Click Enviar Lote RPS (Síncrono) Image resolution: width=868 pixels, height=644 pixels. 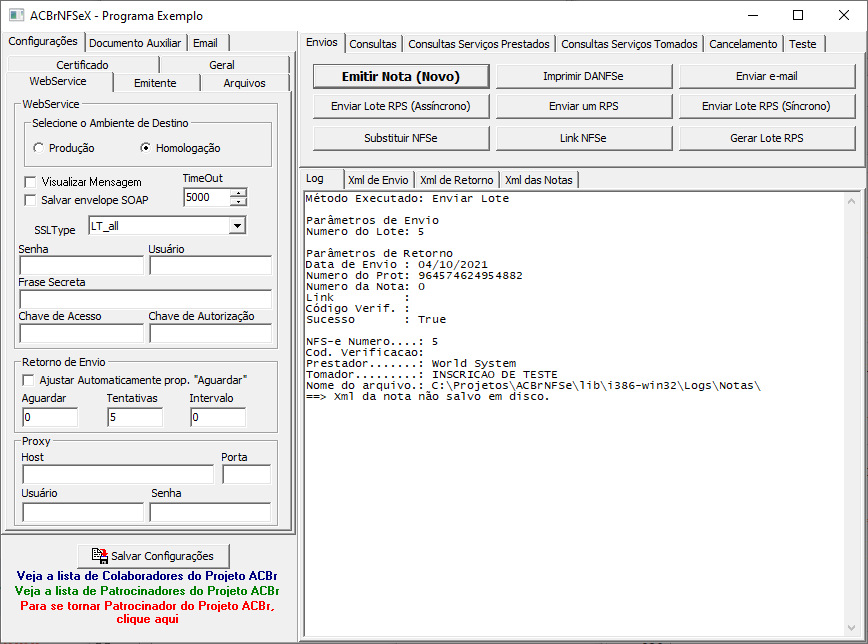click(767, 106)
